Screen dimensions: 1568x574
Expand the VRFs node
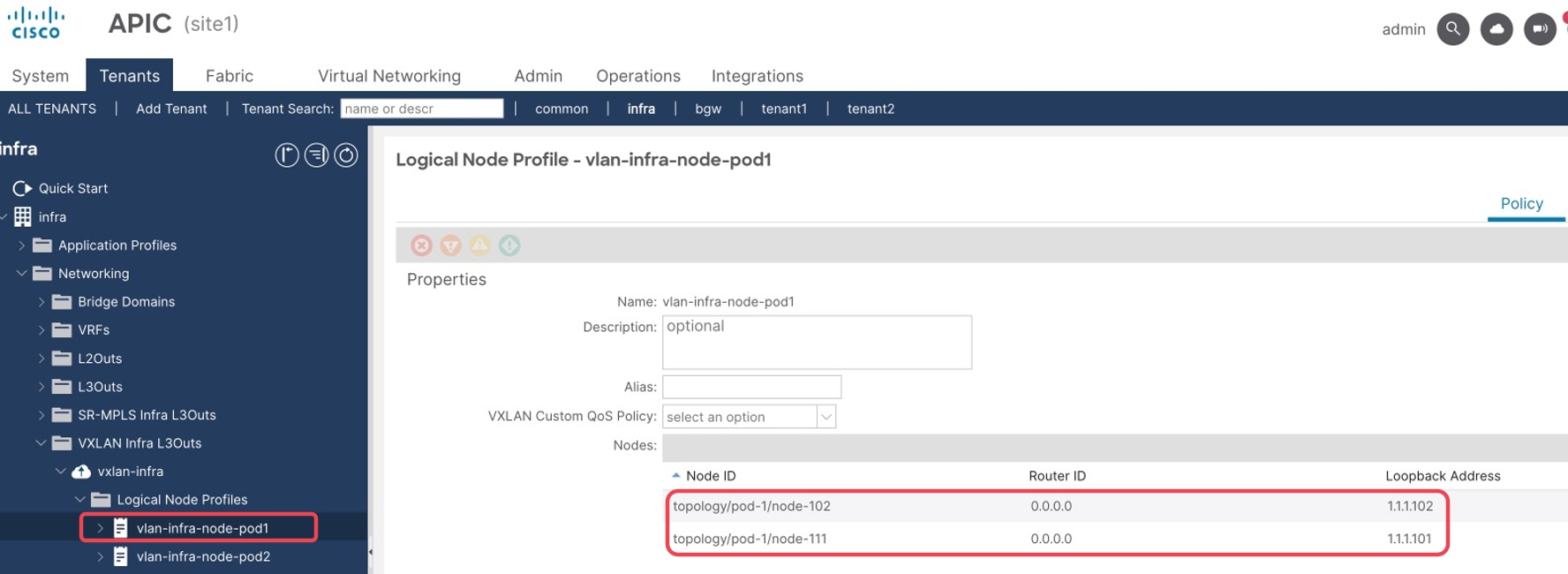(41, 330)
